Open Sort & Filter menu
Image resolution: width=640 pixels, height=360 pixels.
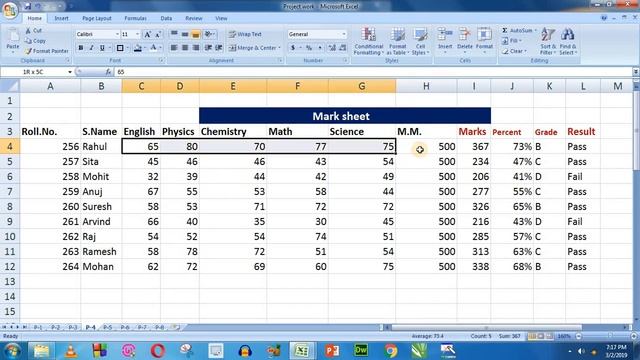pos(548,41)
